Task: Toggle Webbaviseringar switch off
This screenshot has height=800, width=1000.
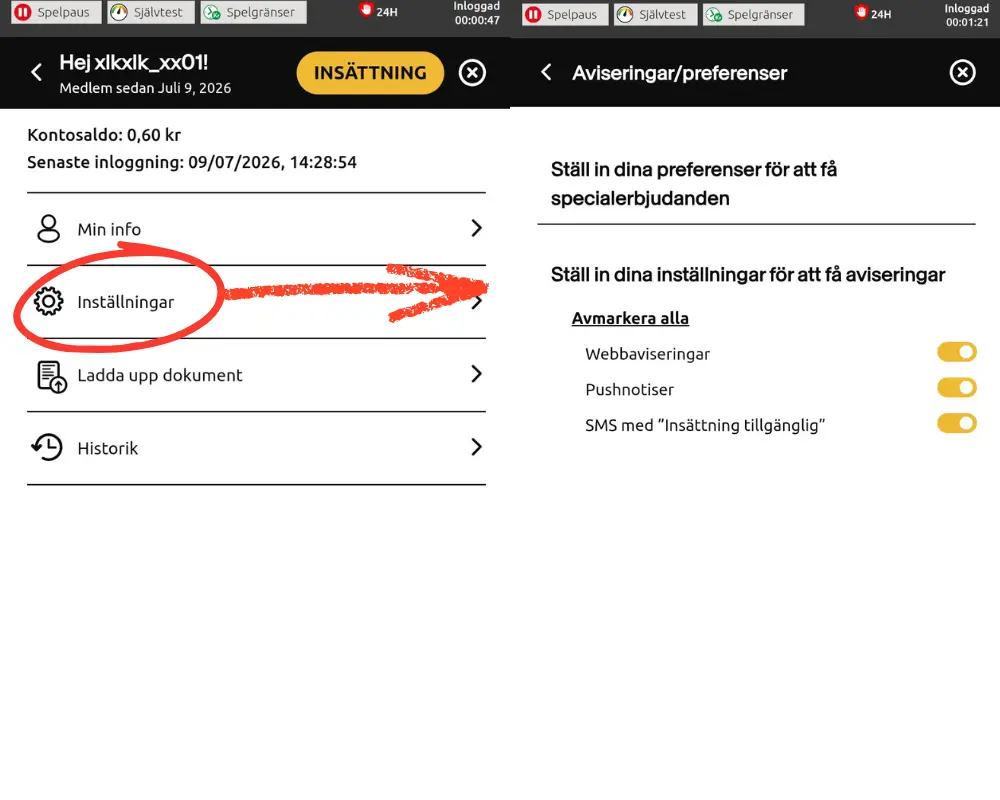Action: (957, 352)
